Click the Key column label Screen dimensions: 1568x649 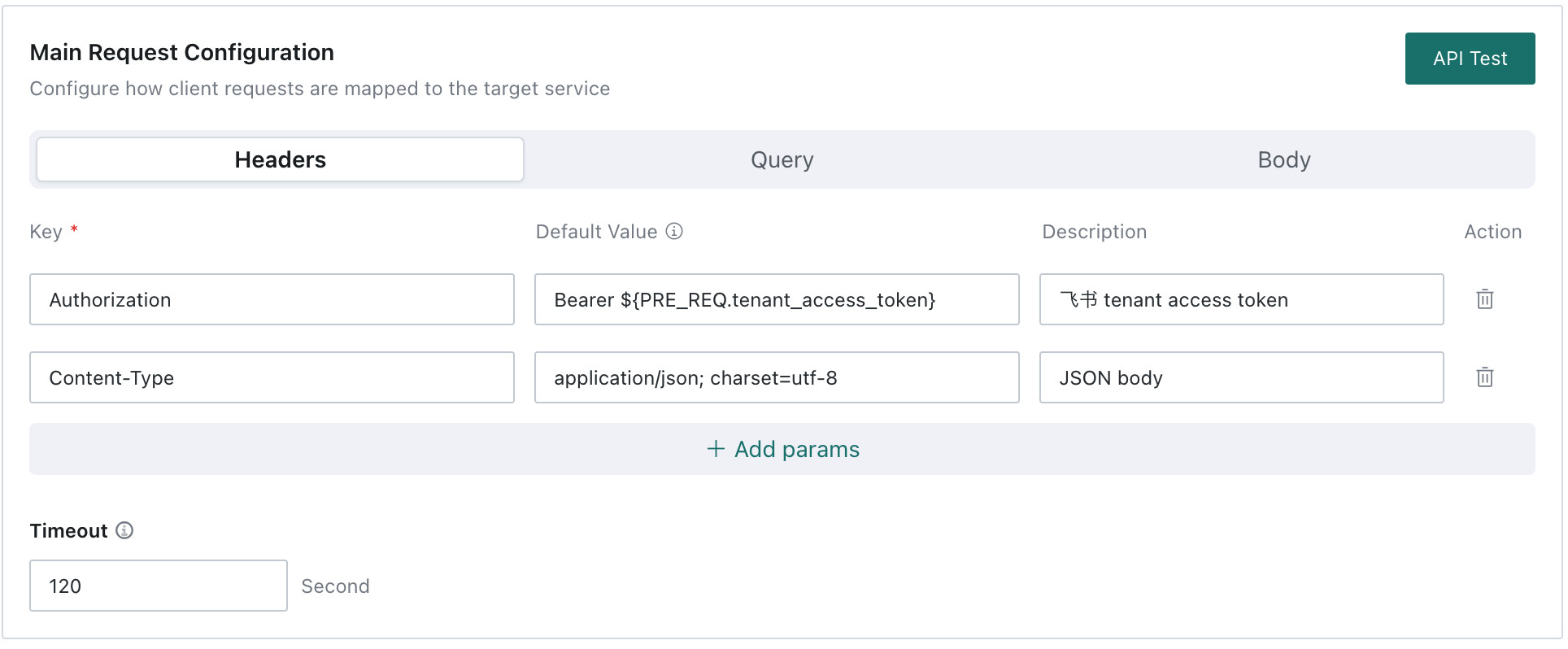(46, 232)
